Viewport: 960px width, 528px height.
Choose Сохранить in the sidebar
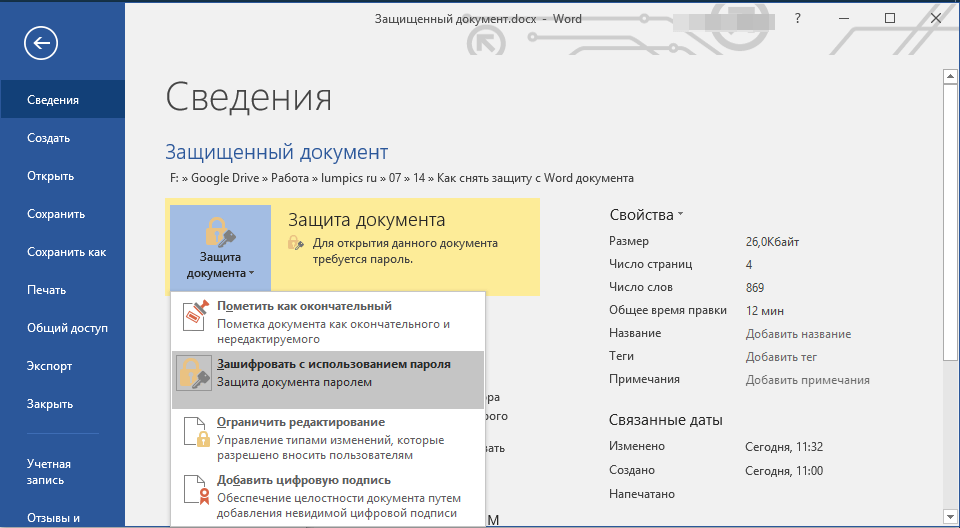pyautogui.click(x=62, y=214)
